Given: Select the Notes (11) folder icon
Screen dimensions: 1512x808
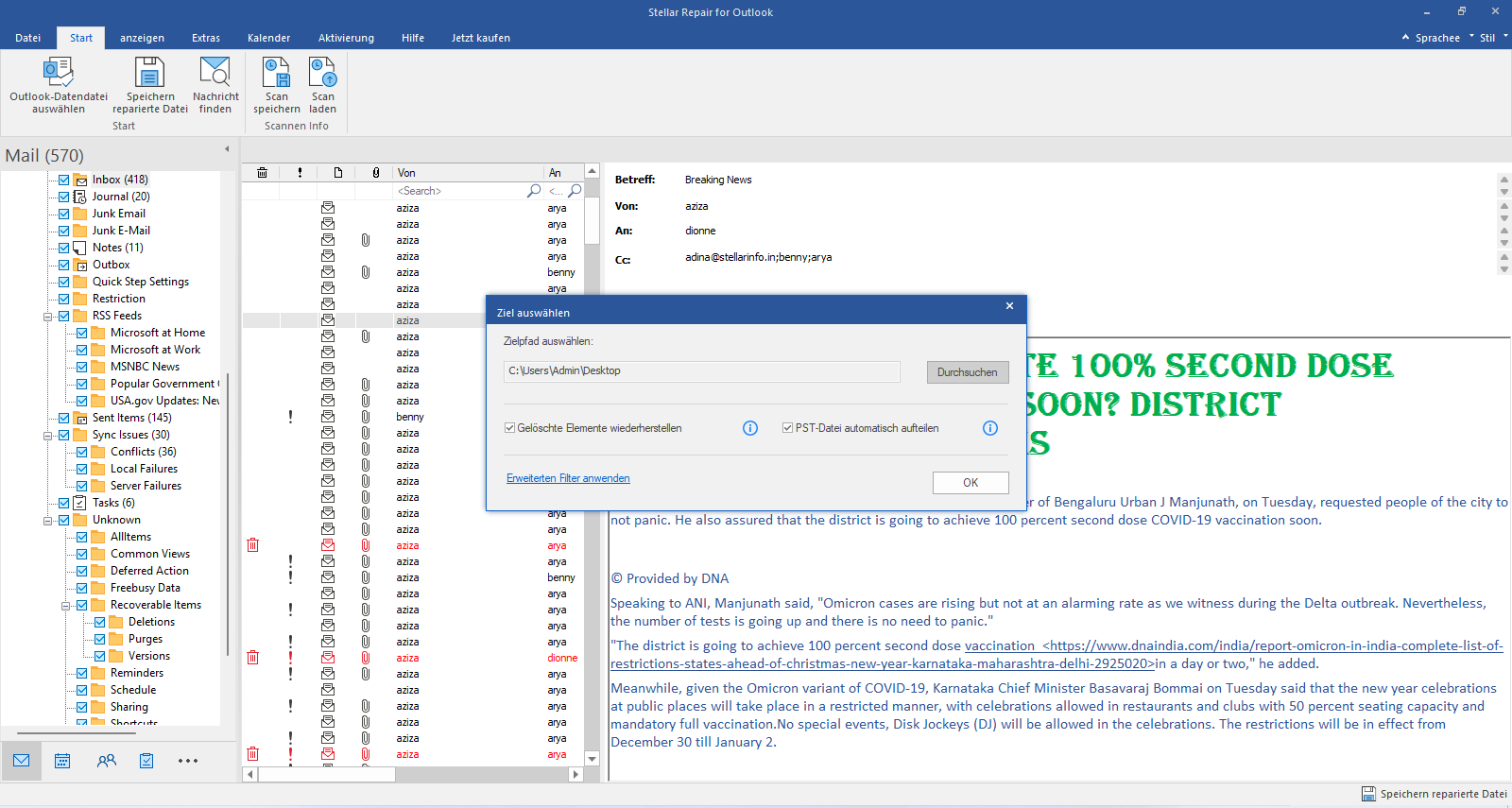Looking at the screenshot, I should click(x=80, y=248).
